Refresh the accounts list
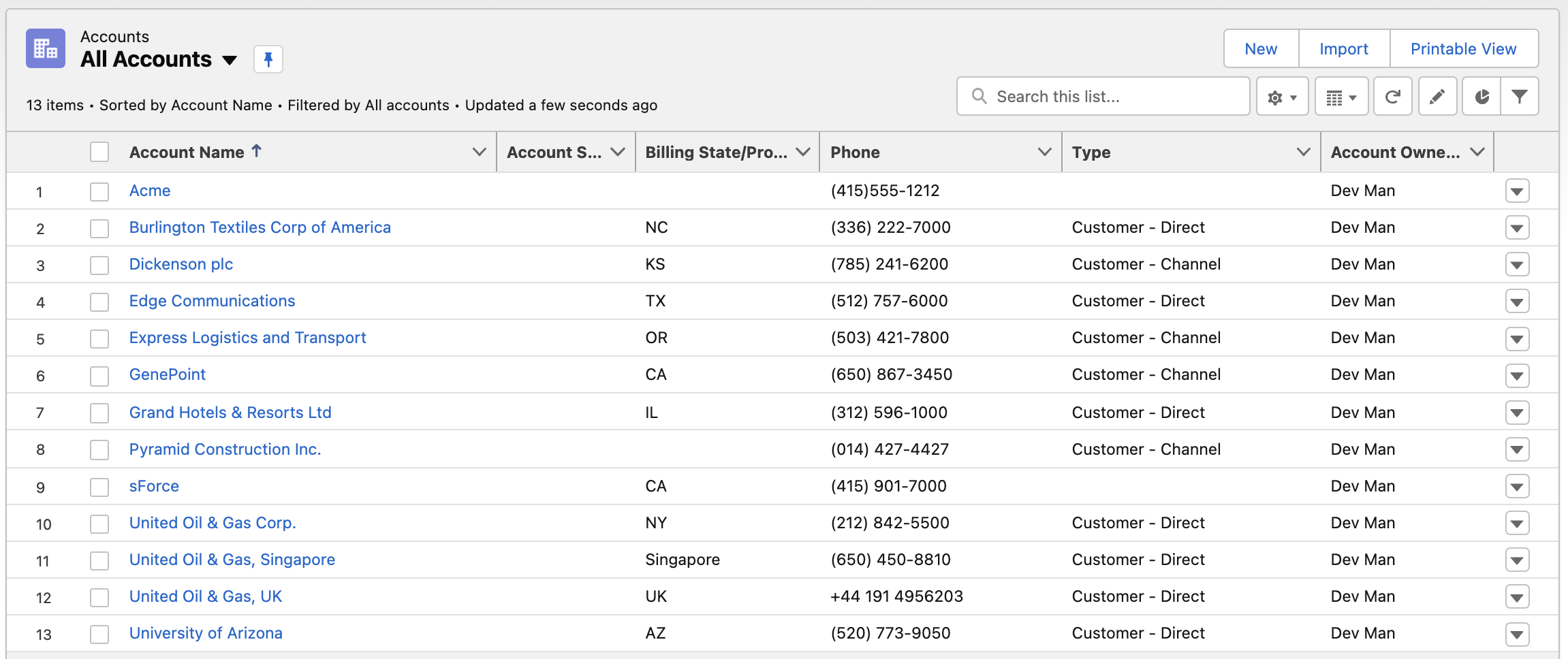The image size is (1568, 659). pos(1393,97)
